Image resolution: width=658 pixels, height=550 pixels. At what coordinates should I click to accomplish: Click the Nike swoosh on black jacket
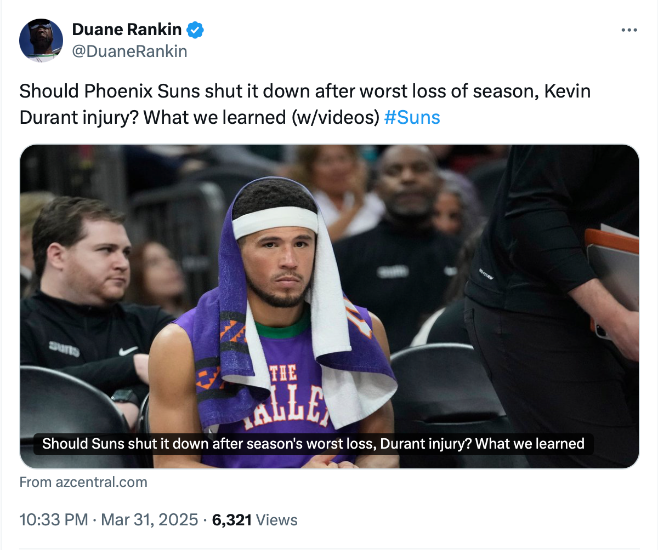(128, 351)
